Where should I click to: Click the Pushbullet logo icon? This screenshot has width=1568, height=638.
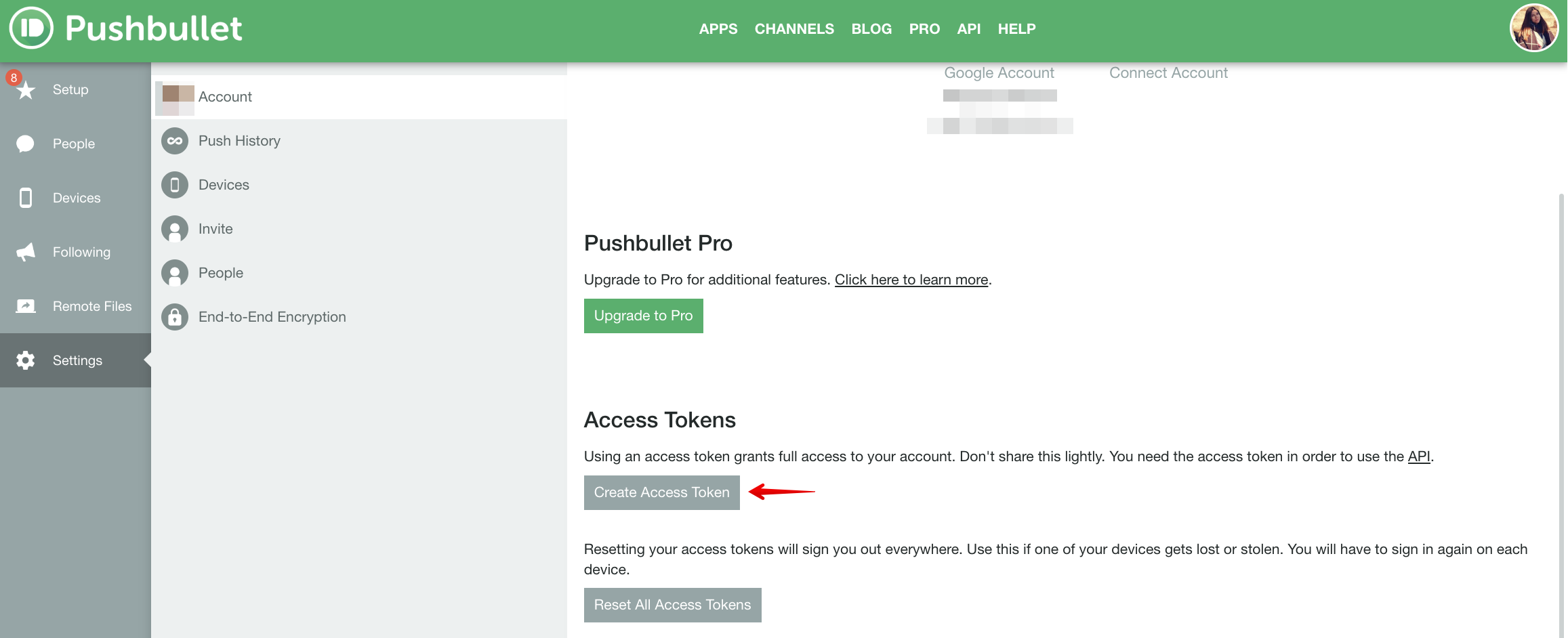coord(31,28)
